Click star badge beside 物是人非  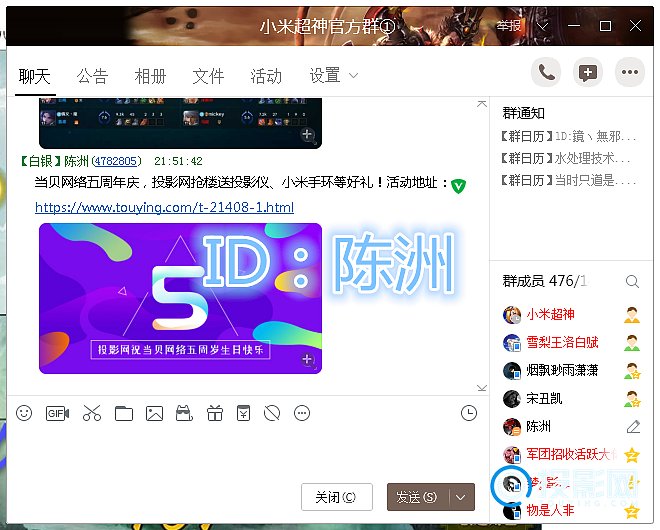point(632,511)
